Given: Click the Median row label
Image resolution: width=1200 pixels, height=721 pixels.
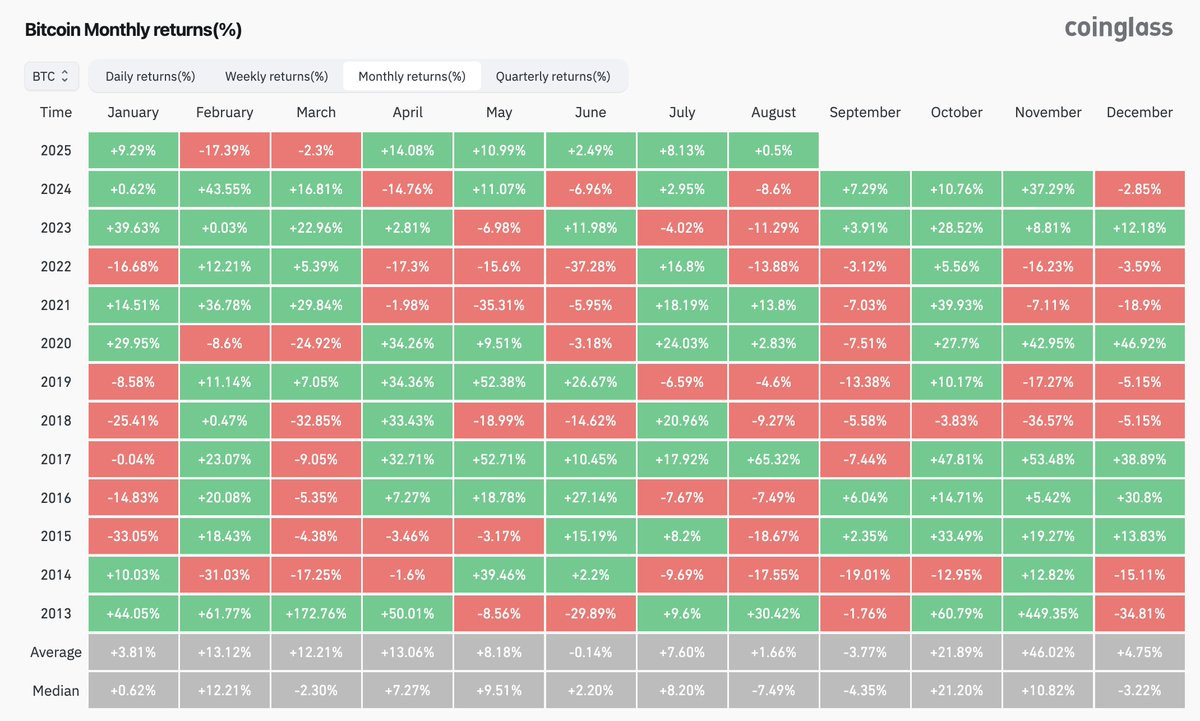Looking at the screenshot, I should [56, 690].
